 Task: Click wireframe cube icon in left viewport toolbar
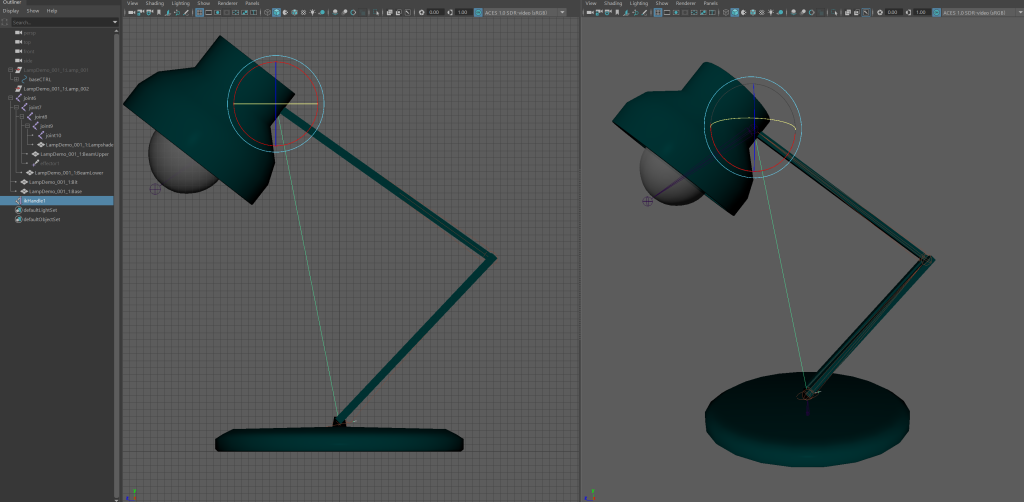[265, 12]
